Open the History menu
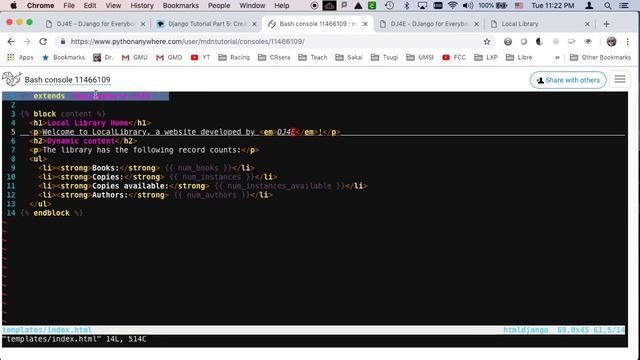Screen dimensions: 640x360 (142, 6)
